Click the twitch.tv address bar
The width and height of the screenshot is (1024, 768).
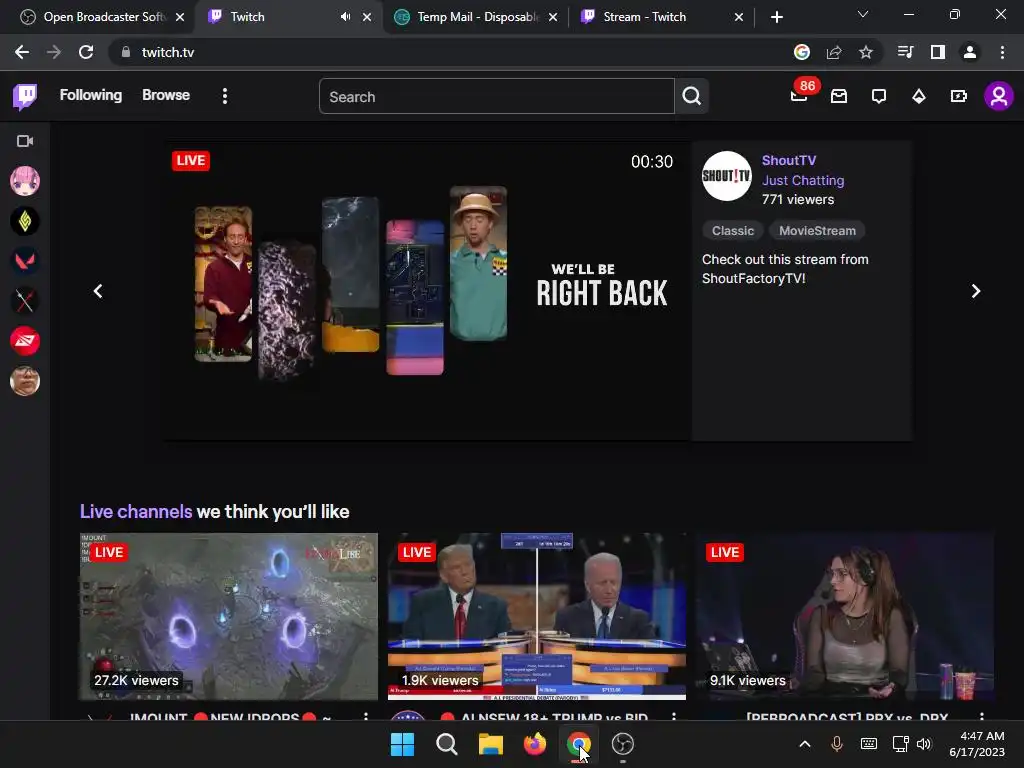[x=451, y=52]
